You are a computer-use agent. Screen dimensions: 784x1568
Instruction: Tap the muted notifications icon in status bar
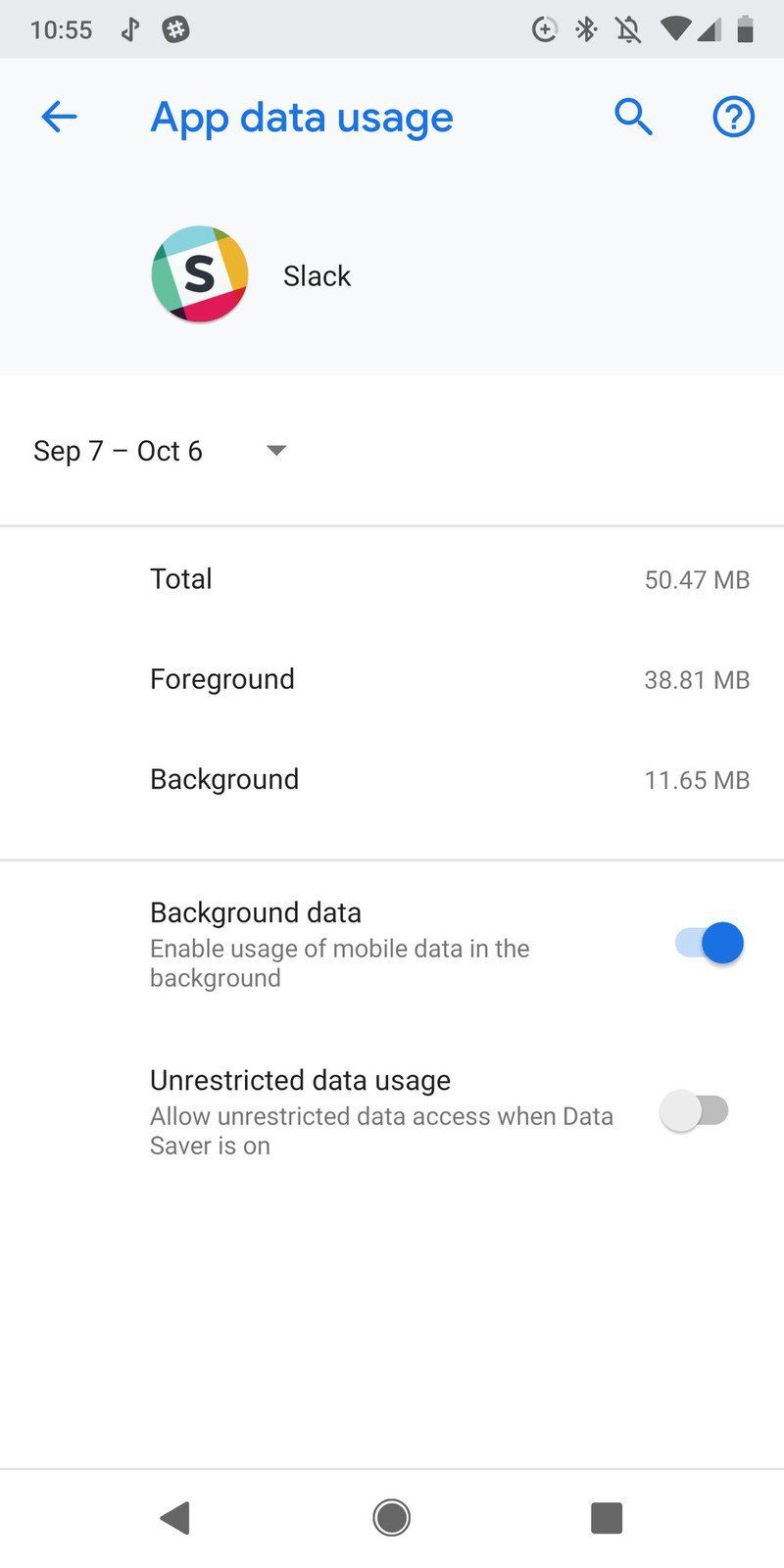point(628,29)
